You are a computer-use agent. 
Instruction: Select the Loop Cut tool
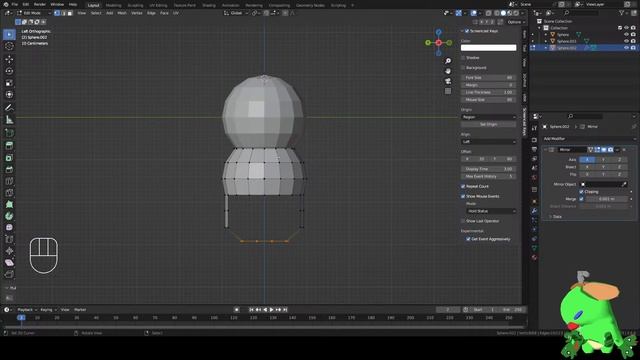click(9, 181)
